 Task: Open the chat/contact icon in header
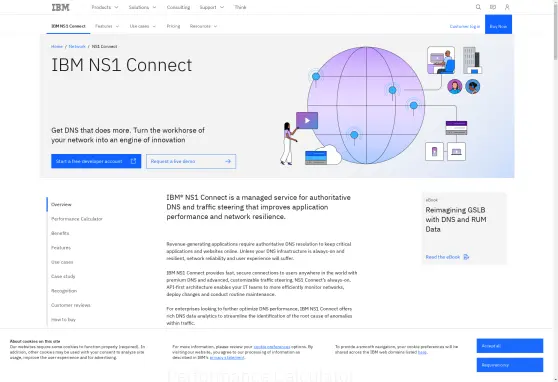pyautogui.click(x=493, y=7)
